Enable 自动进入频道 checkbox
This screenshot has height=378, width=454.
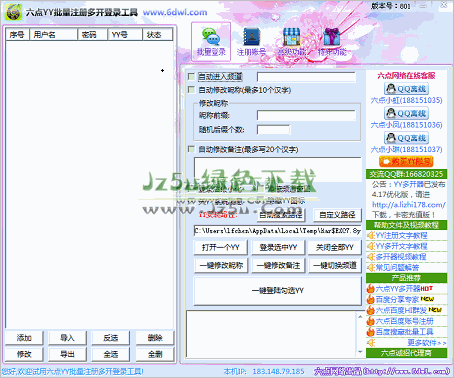click(191, 77)
